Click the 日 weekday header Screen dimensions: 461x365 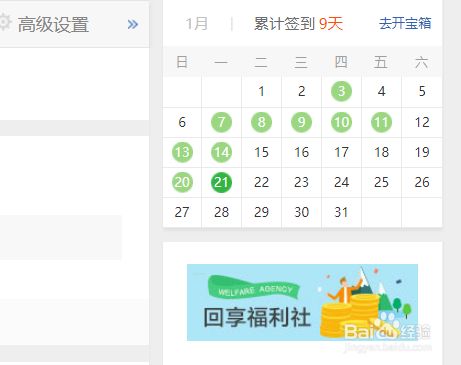pyautogui.click(x=182, y=62)
